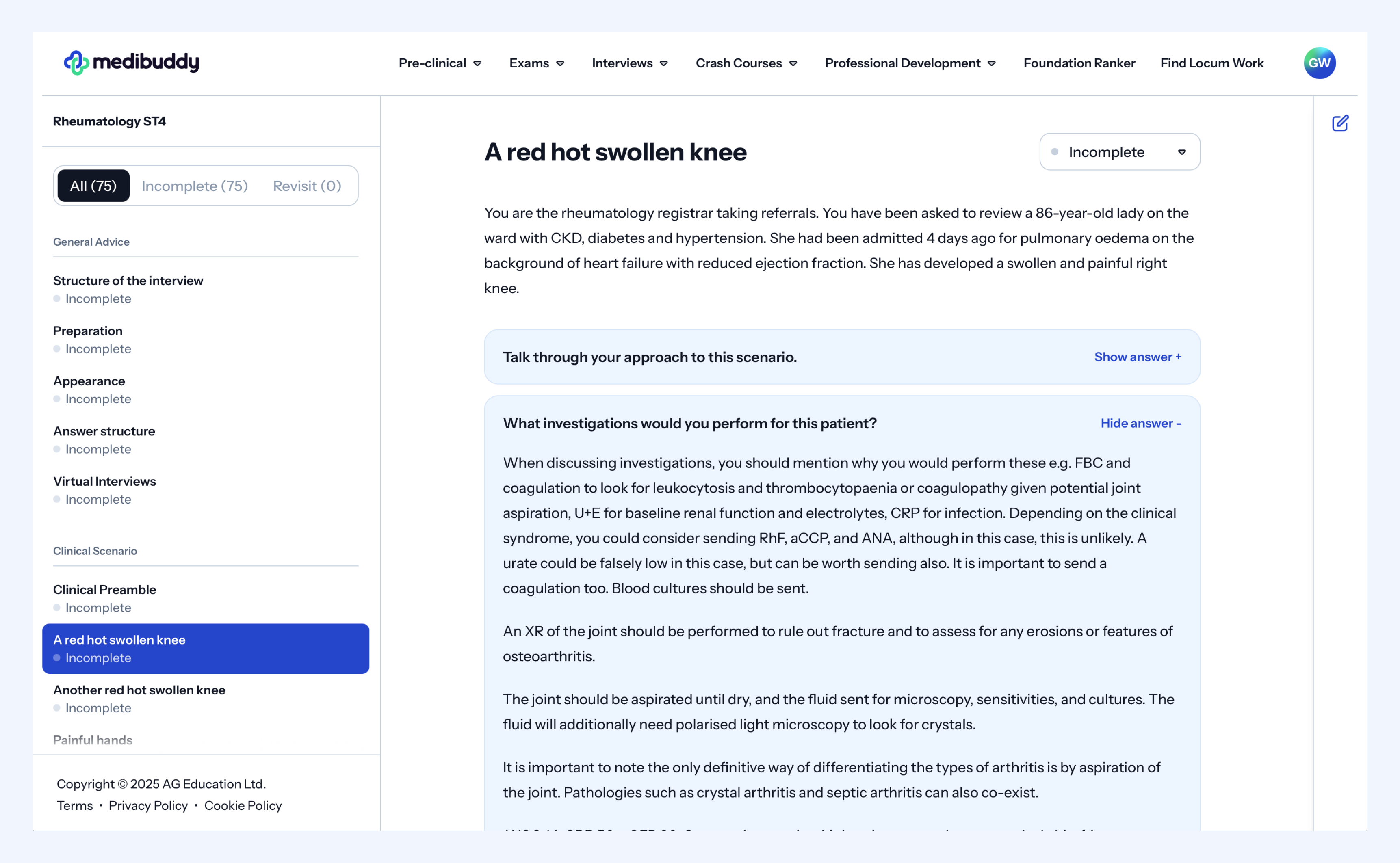Screen dimensions: 1400x863
Task: Click the medibuddy logo icon
Action: click(76, 63)
